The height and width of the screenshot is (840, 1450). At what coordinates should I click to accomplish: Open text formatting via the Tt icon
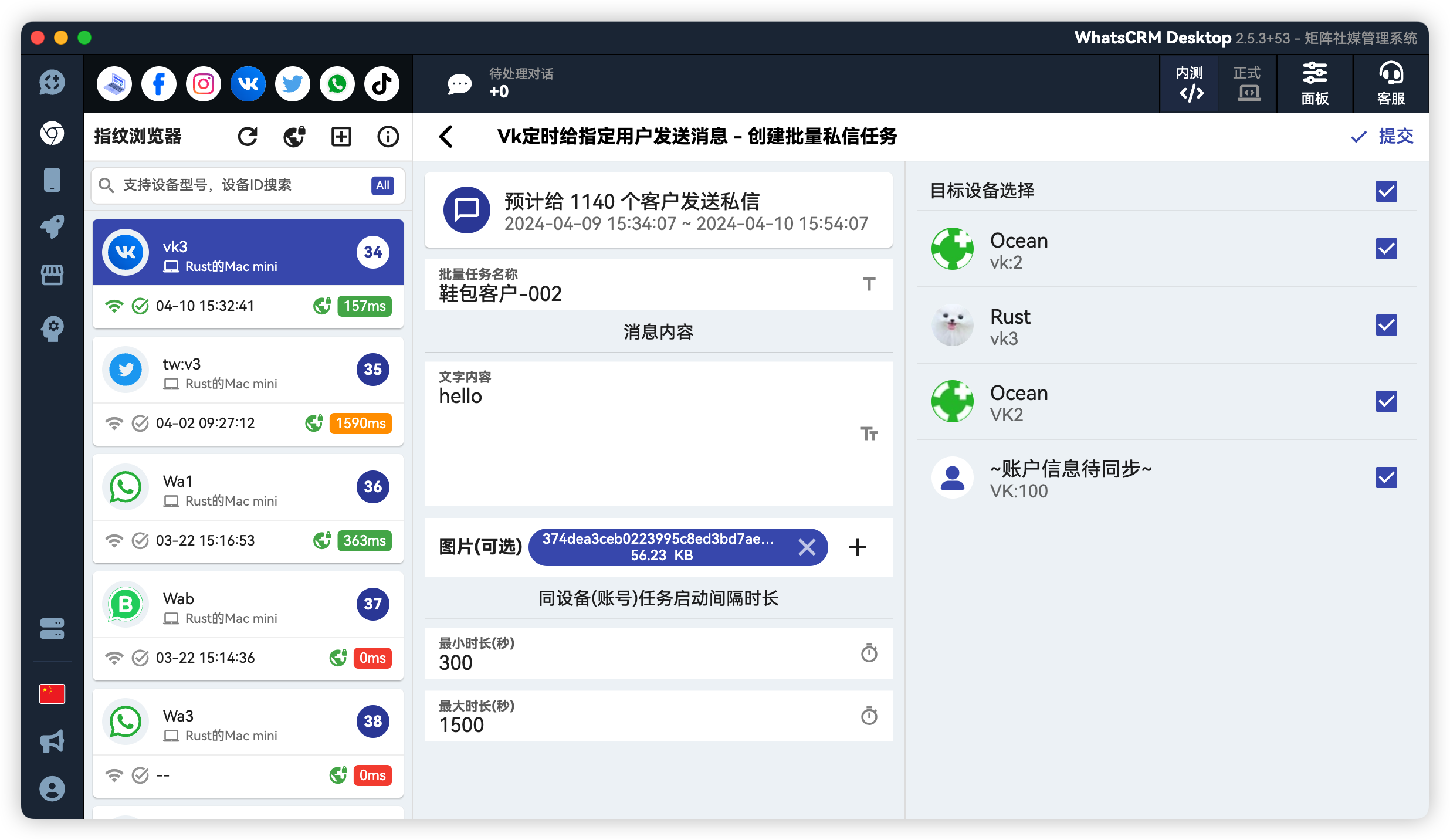(869, 434)
